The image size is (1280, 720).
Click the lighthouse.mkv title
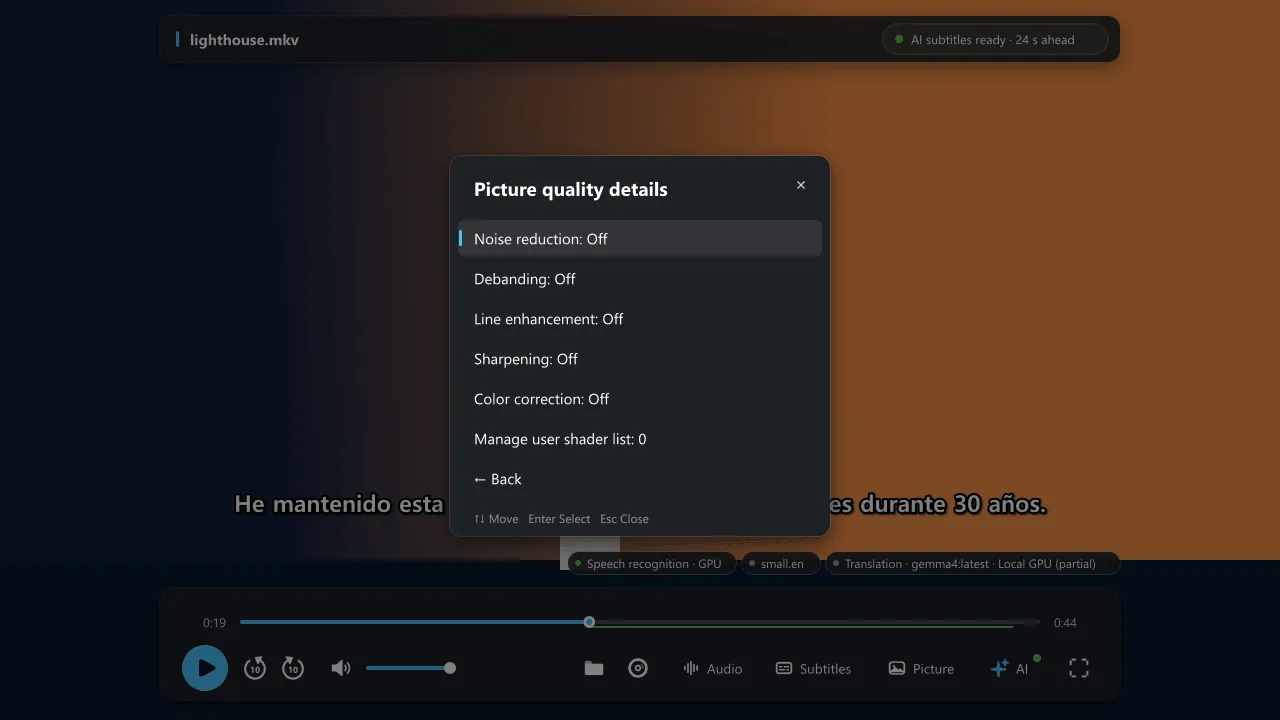coord(244,40)
